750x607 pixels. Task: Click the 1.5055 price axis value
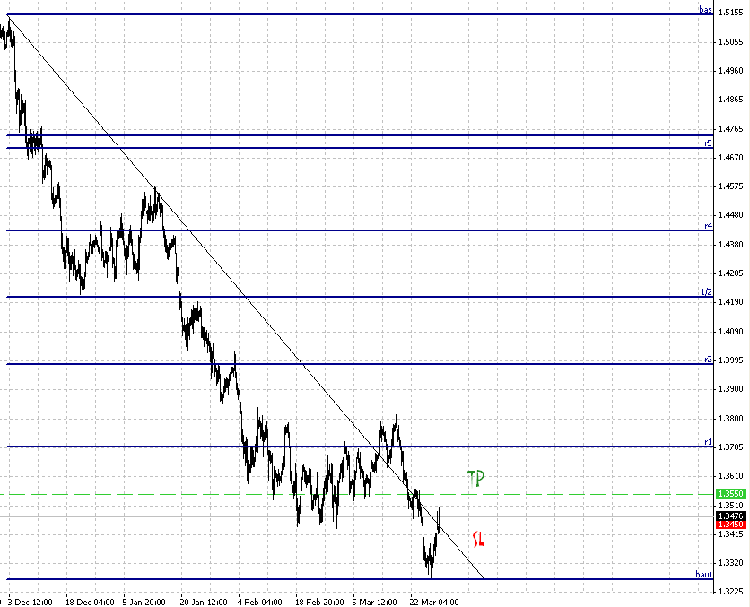[731, 42]
